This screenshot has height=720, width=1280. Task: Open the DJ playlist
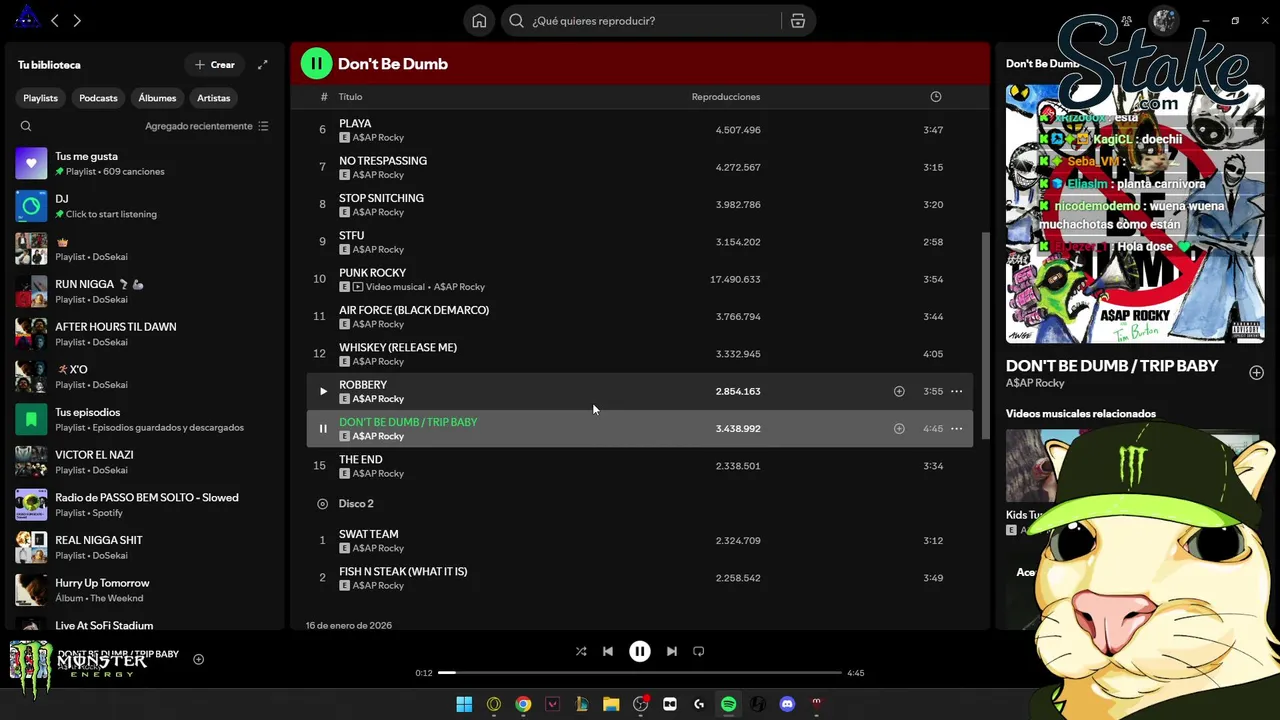(145, 206)
